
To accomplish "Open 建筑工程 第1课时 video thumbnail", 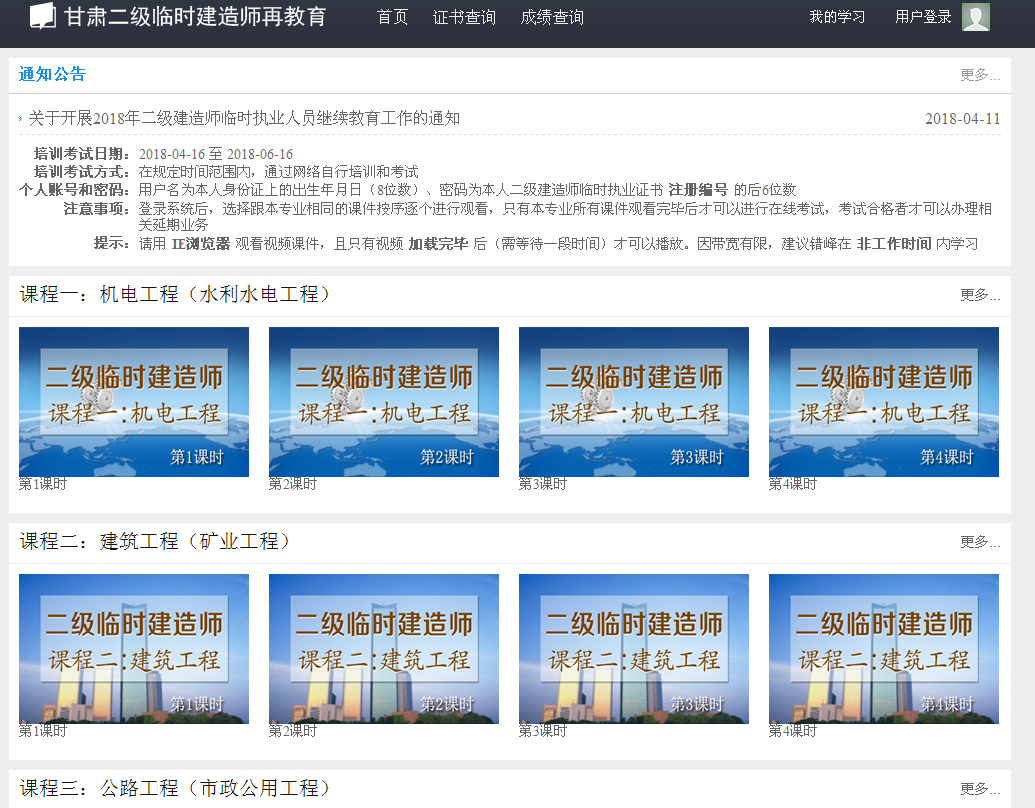I will pyautogui.click(x=134, y=649).
